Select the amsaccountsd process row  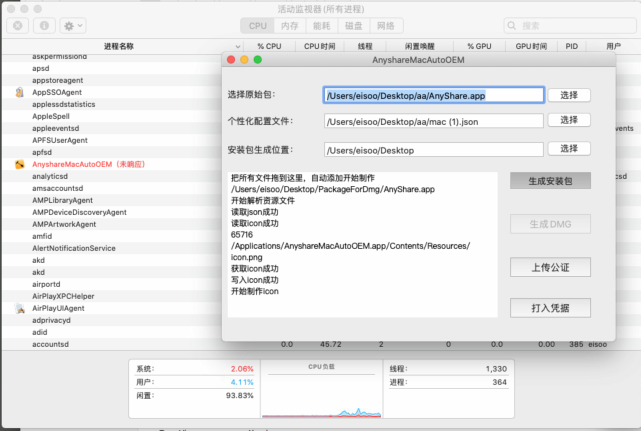pyautogui.click(x=112, y=188)
